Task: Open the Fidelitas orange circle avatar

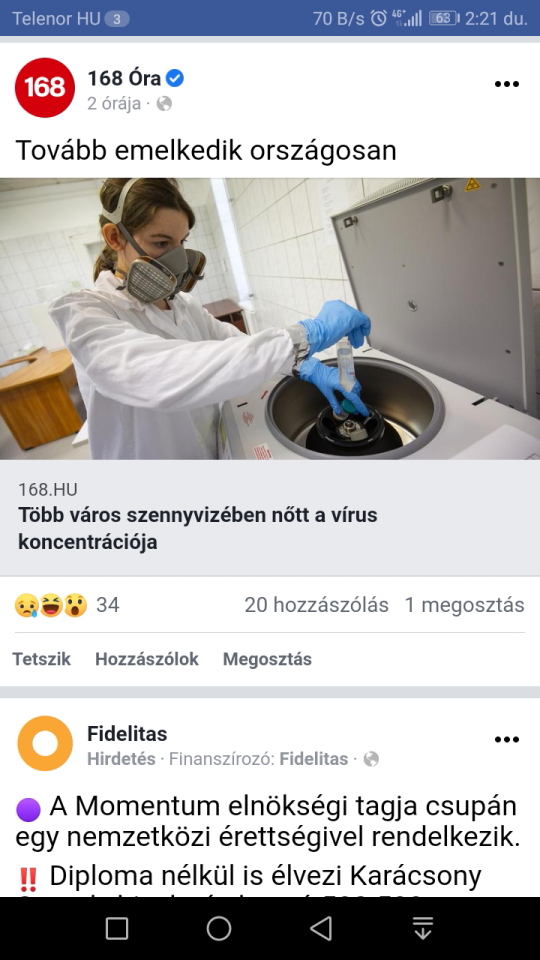Action: pos(45,743)
